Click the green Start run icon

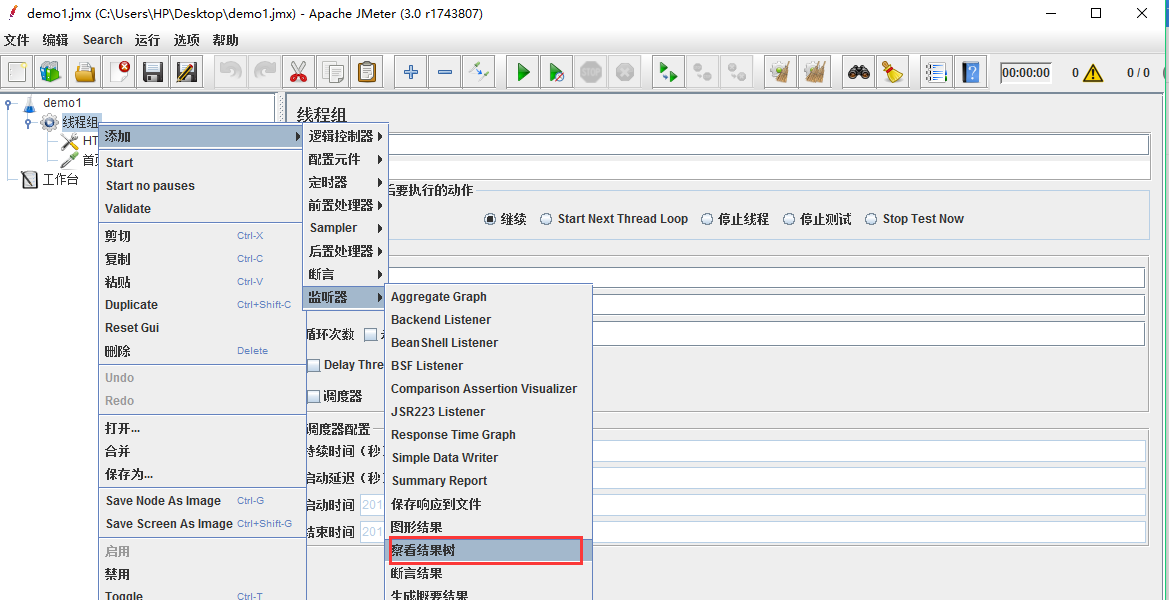coord(523,72)
